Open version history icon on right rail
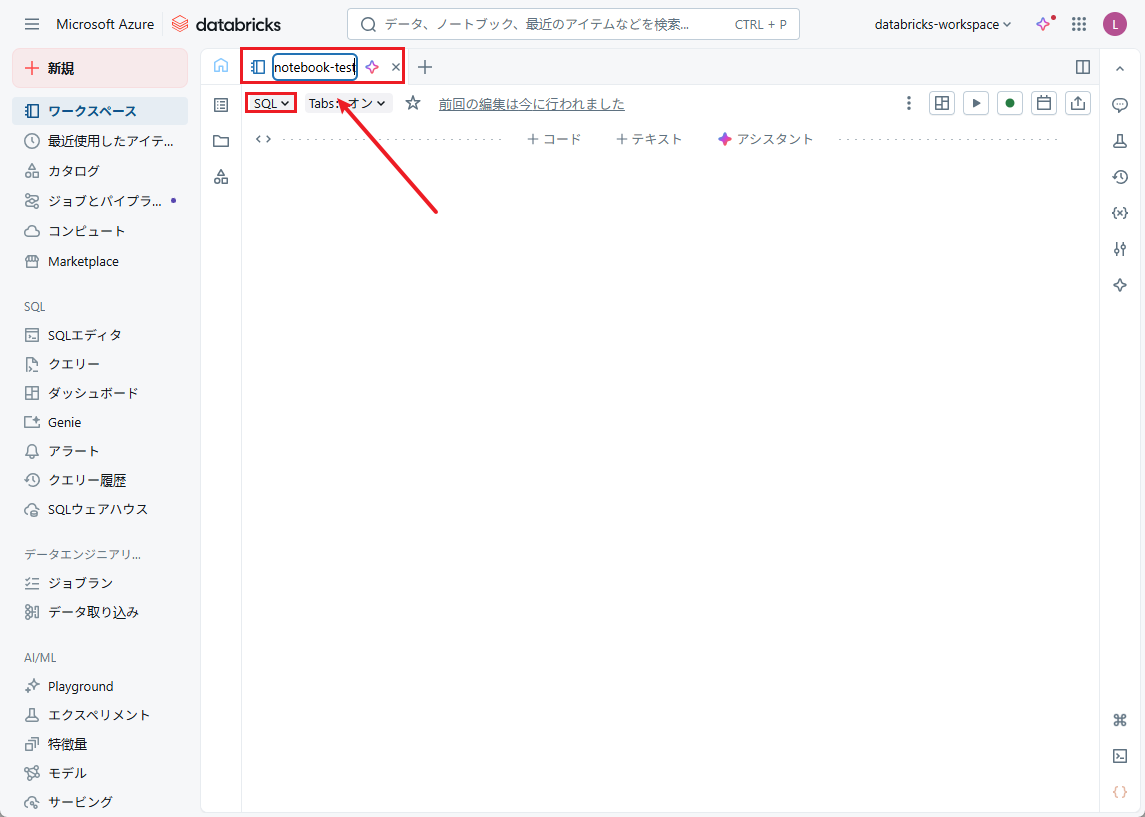This screenshot has width=1145, height=817. tap(1119, 177)
